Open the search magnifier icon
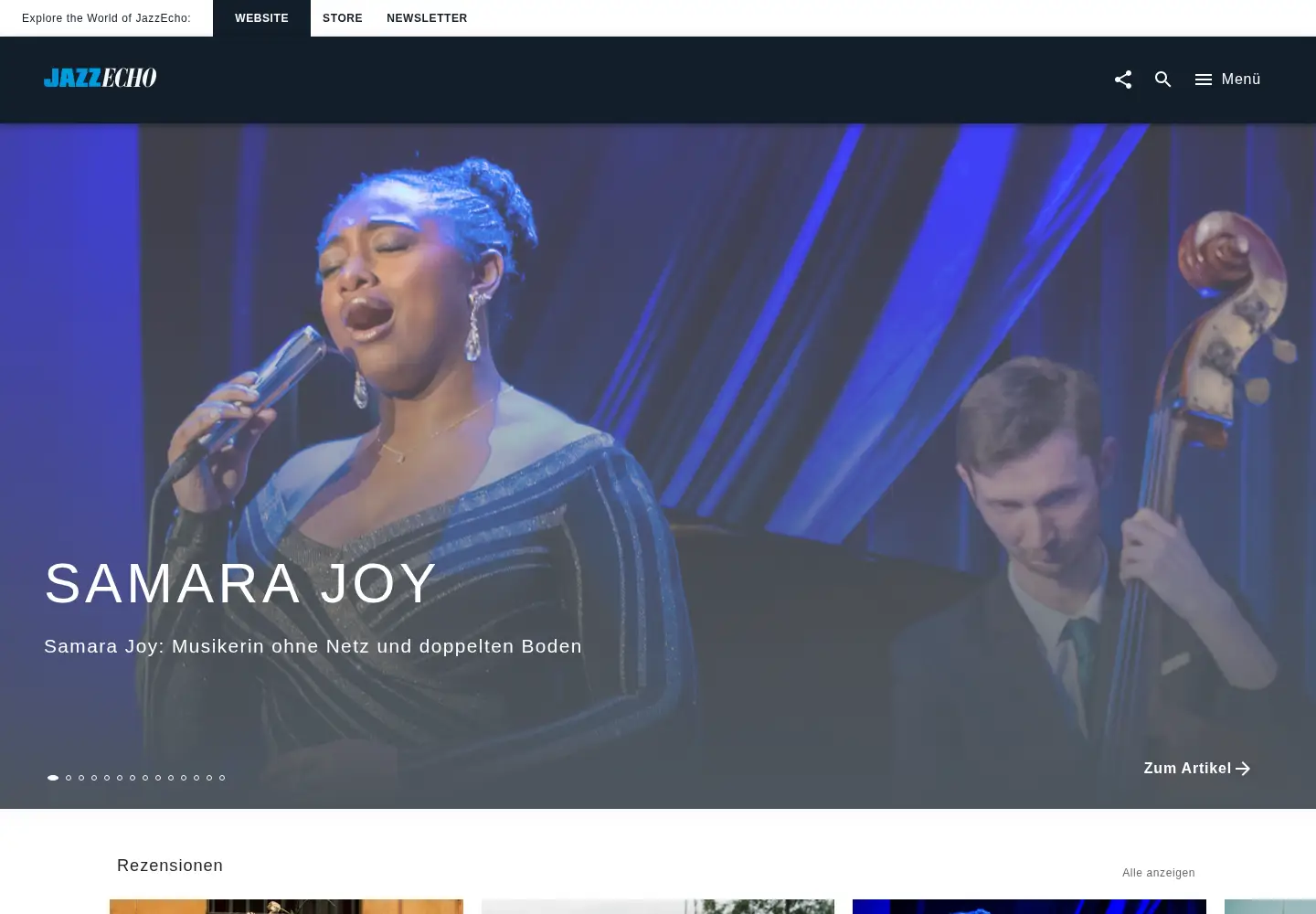The height and width of the screenshot is (914, 1316). [x=1163, y=80]
